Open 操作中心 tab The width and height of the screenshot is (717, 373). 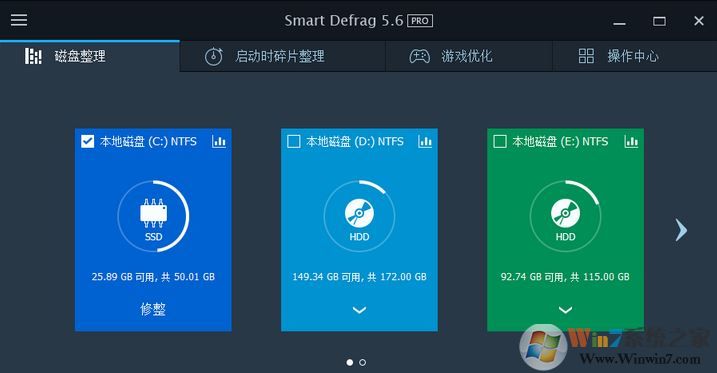click(x=635, y=56)
